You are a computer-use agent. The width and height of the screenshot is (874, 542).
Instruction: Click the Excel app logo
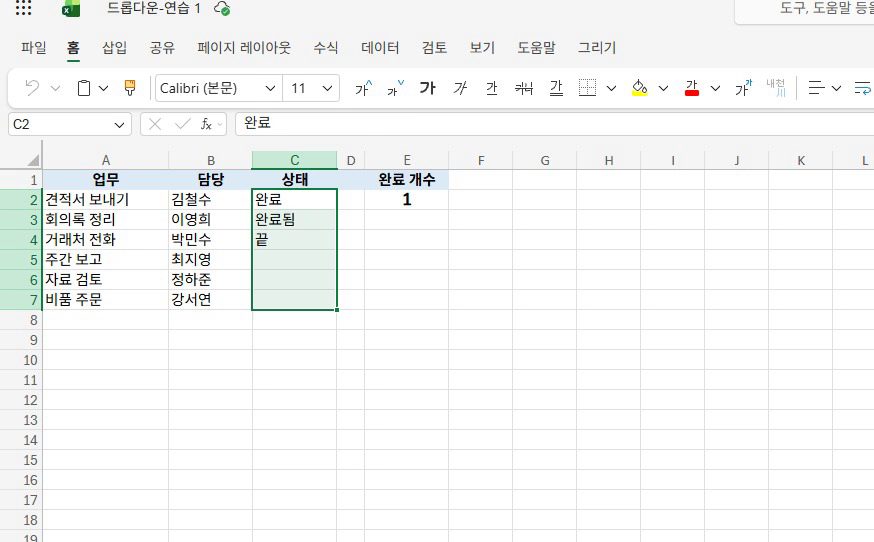(71, 8)
